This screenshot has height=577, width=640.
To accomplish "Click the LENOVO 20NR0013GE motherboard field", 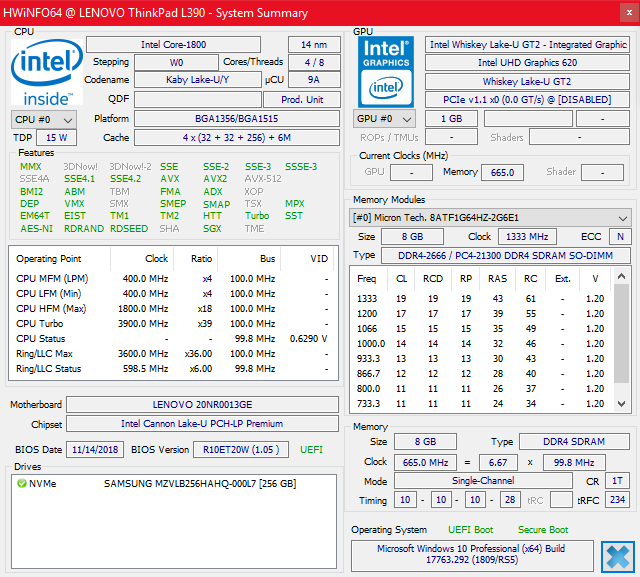I will tap(202, 404).
